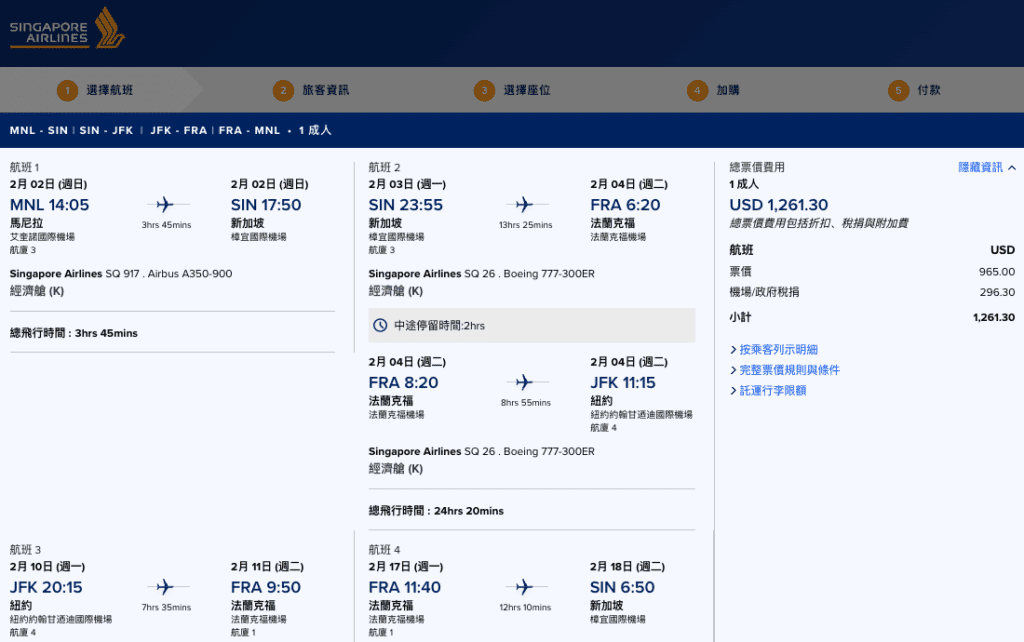This screenshot has width=1024, height=642.
Task: Open 託運行李限額 link
Action: click(x=773, y=390)
